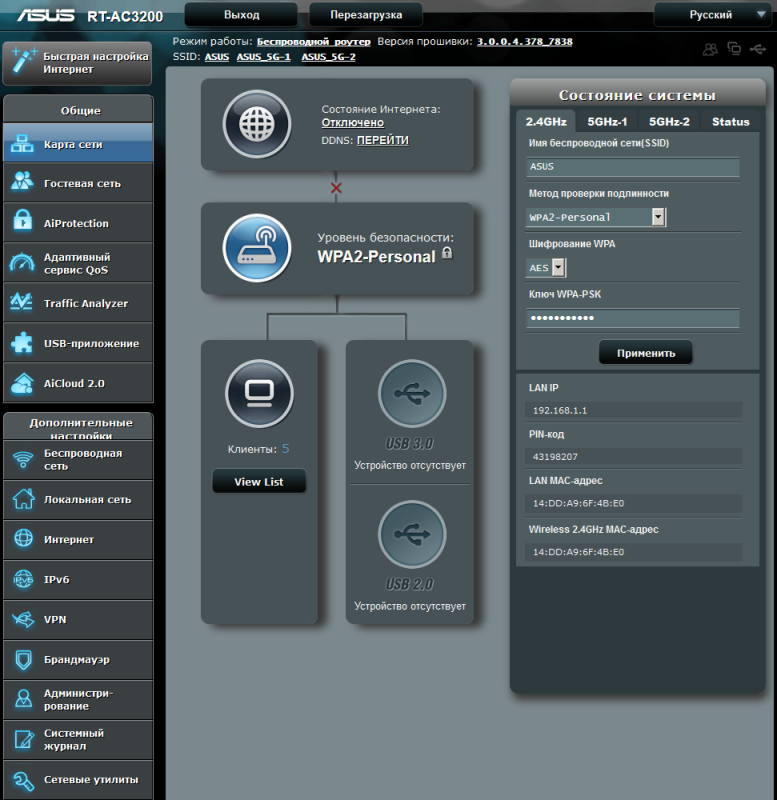Click the USB status icon in header
Screen dimensions: 777x800
[x=758, y=49]
